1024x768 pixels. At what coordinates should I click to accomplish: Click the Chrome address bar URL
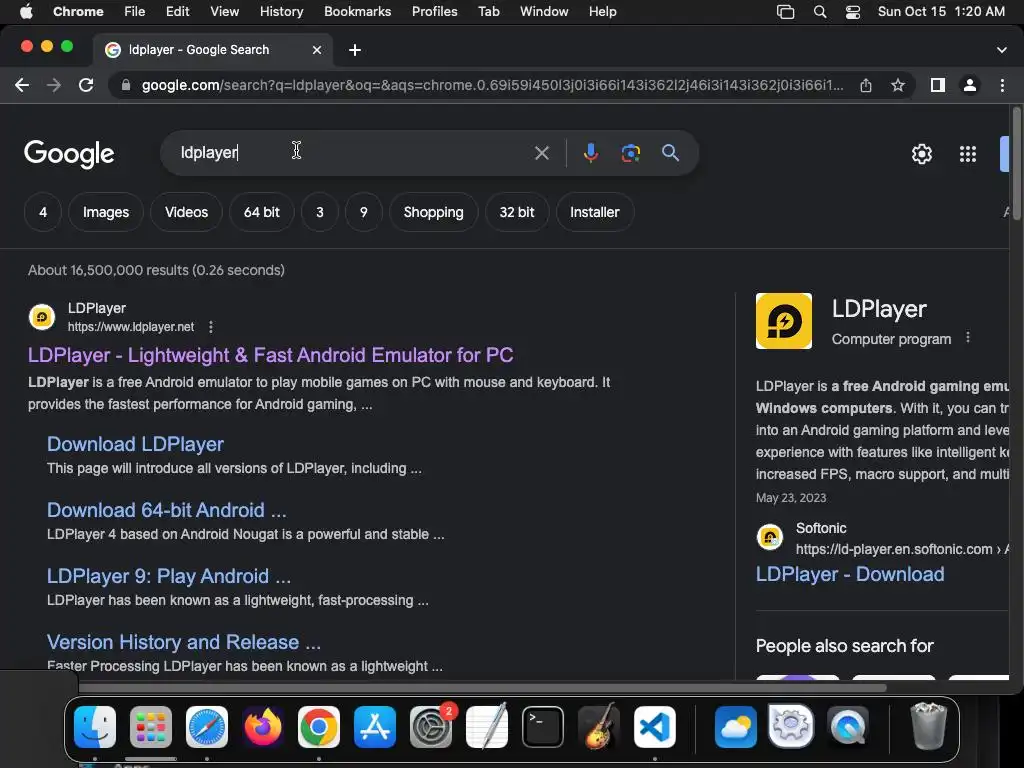click(x=492, y=85)
